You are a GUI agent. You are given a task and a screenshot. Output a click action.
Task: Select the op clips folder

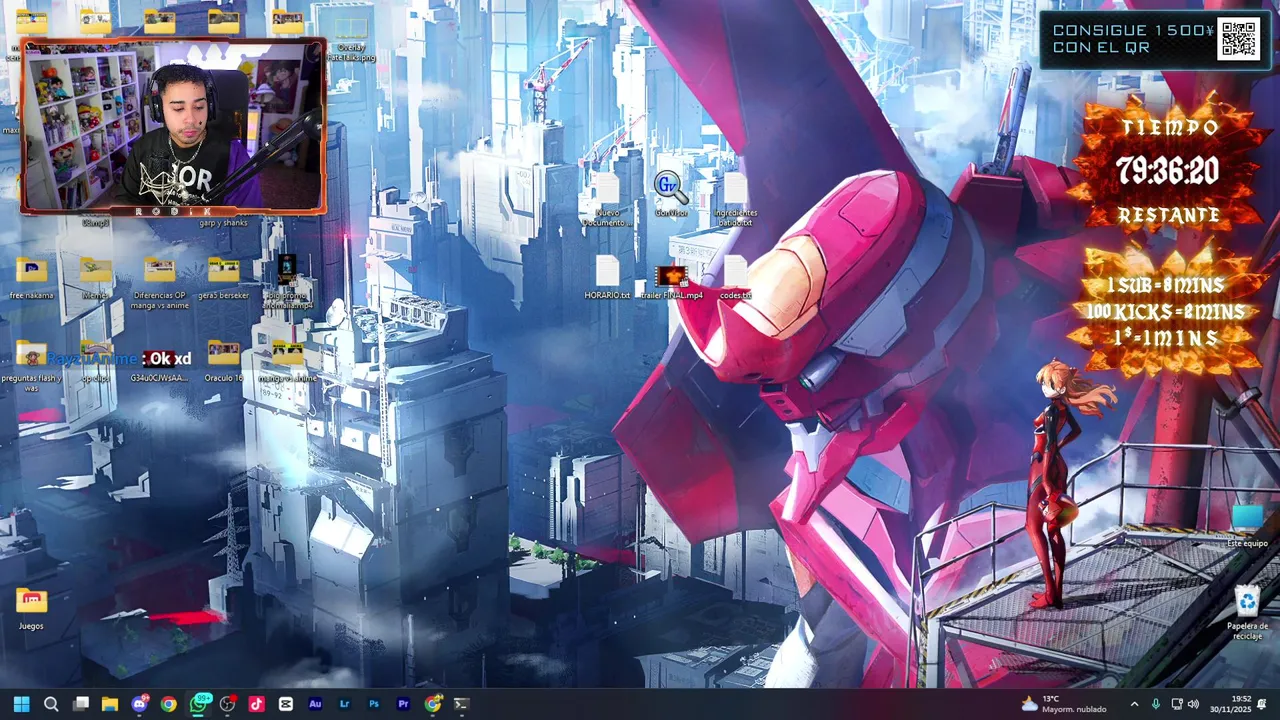(95, 361)
